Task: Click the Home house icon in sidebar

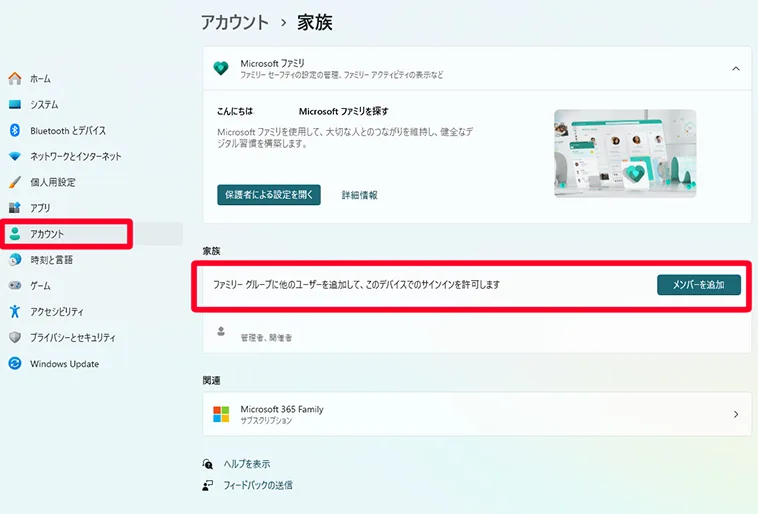Action: [x=15, y=79]
